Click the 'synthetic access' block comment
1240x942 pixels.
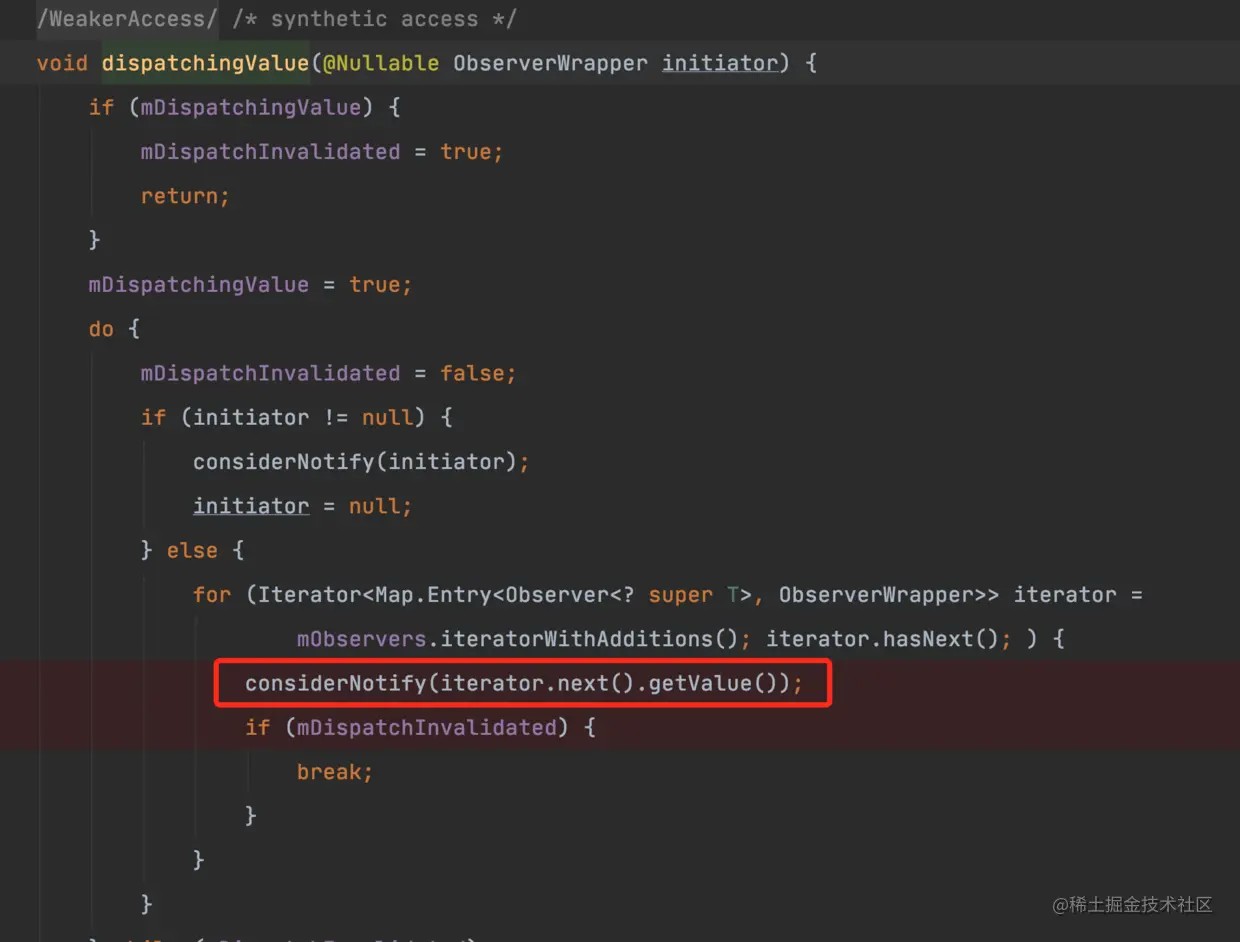[374, 19]
